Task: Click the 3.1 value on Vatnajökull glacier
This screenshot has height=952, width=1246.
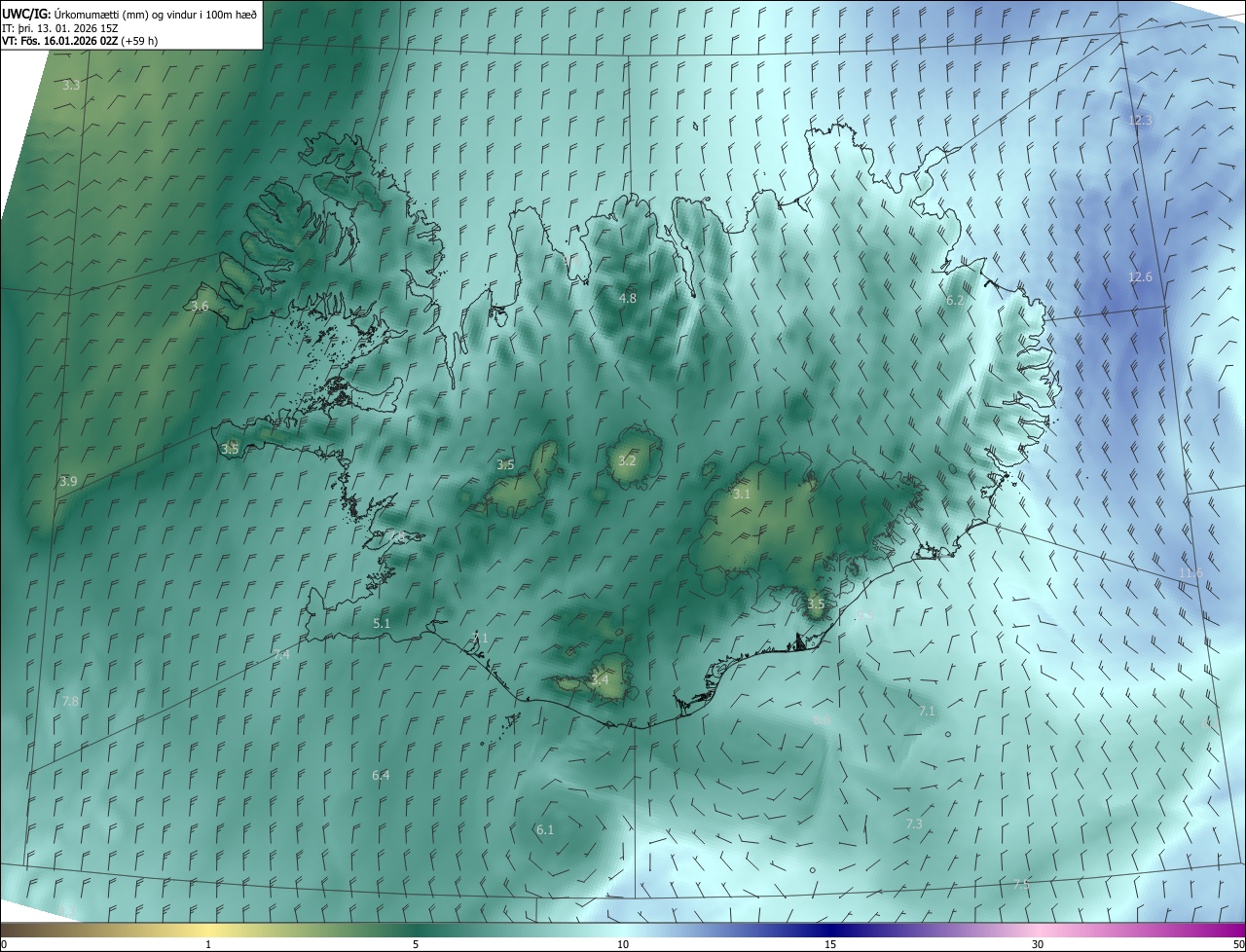Action: pos(742,494)
